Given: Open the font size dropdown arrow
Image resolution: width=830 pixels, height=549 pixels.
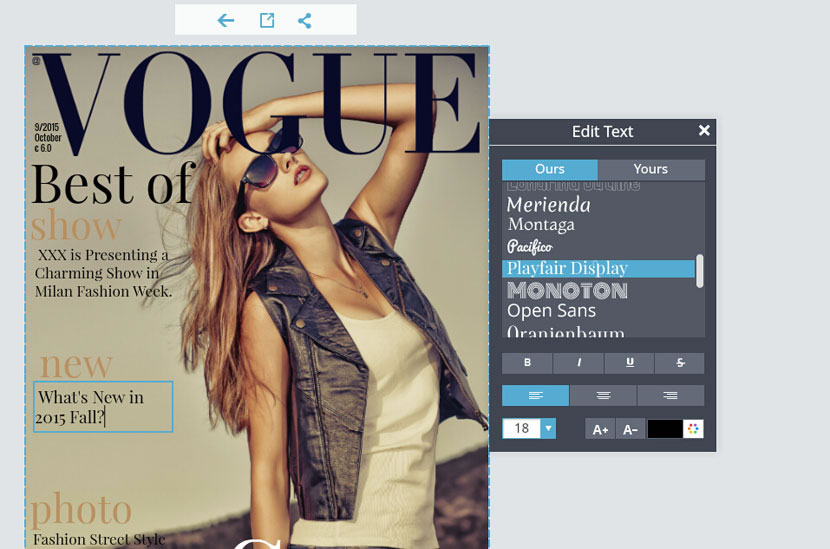Looking at the screenshot, I should click(x=548, y=428).
